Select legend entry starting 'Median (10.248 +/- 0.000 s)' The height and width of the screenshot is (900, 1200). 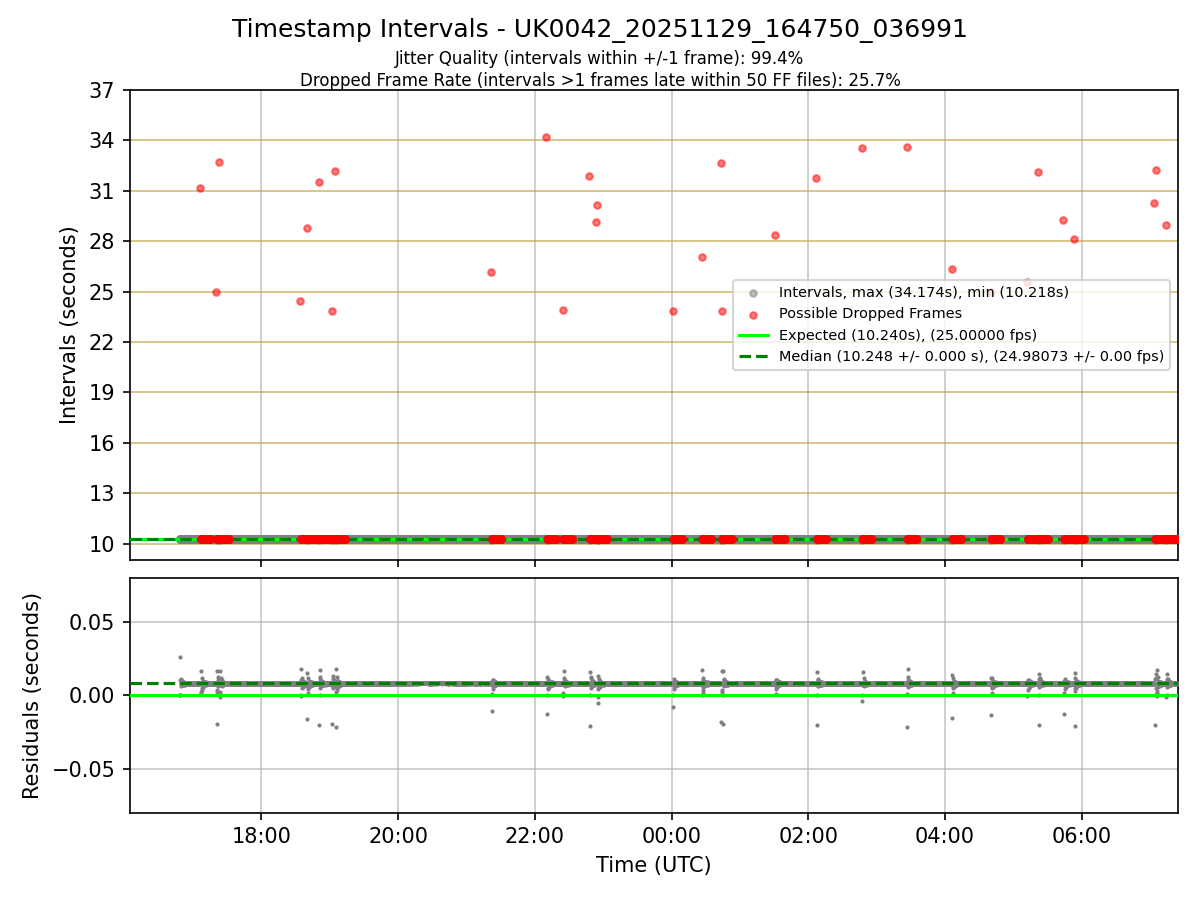click(971, 355)
